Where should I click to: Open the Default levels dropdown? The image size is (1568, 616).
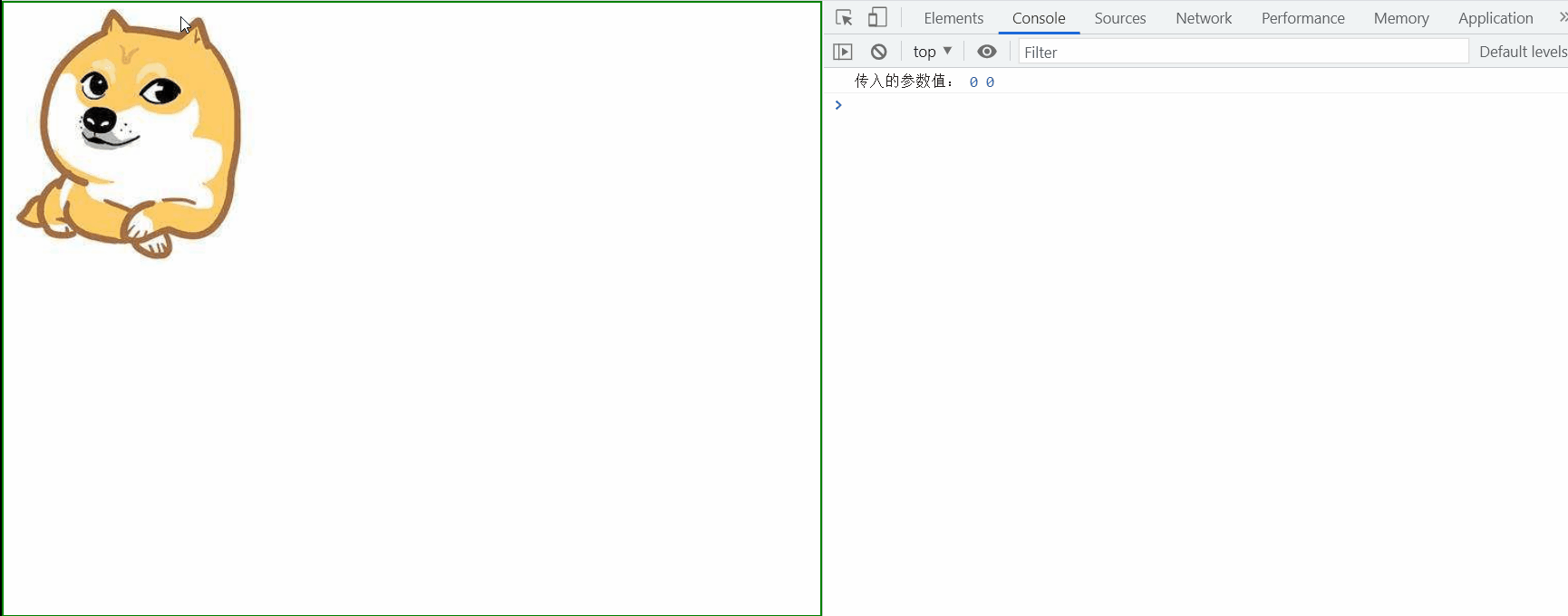[x=1523, y=52]
